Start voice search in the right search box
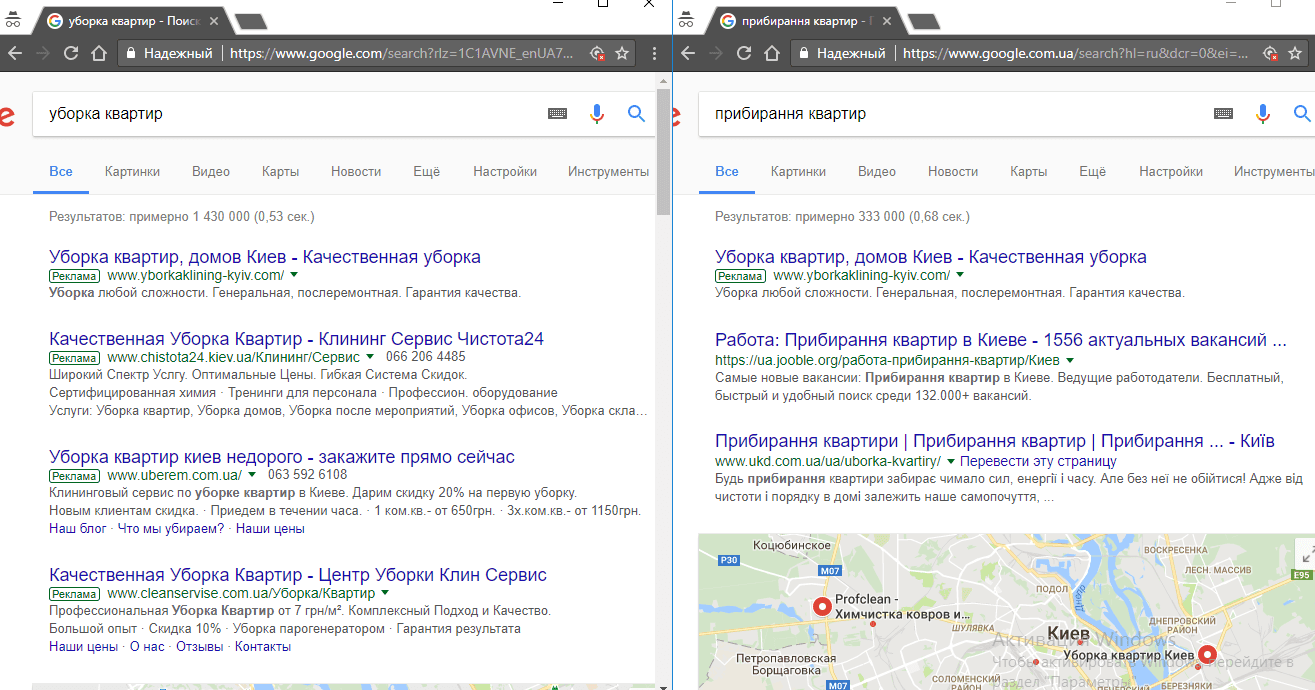This screenshot has height=690, width=1315. 1263,114
